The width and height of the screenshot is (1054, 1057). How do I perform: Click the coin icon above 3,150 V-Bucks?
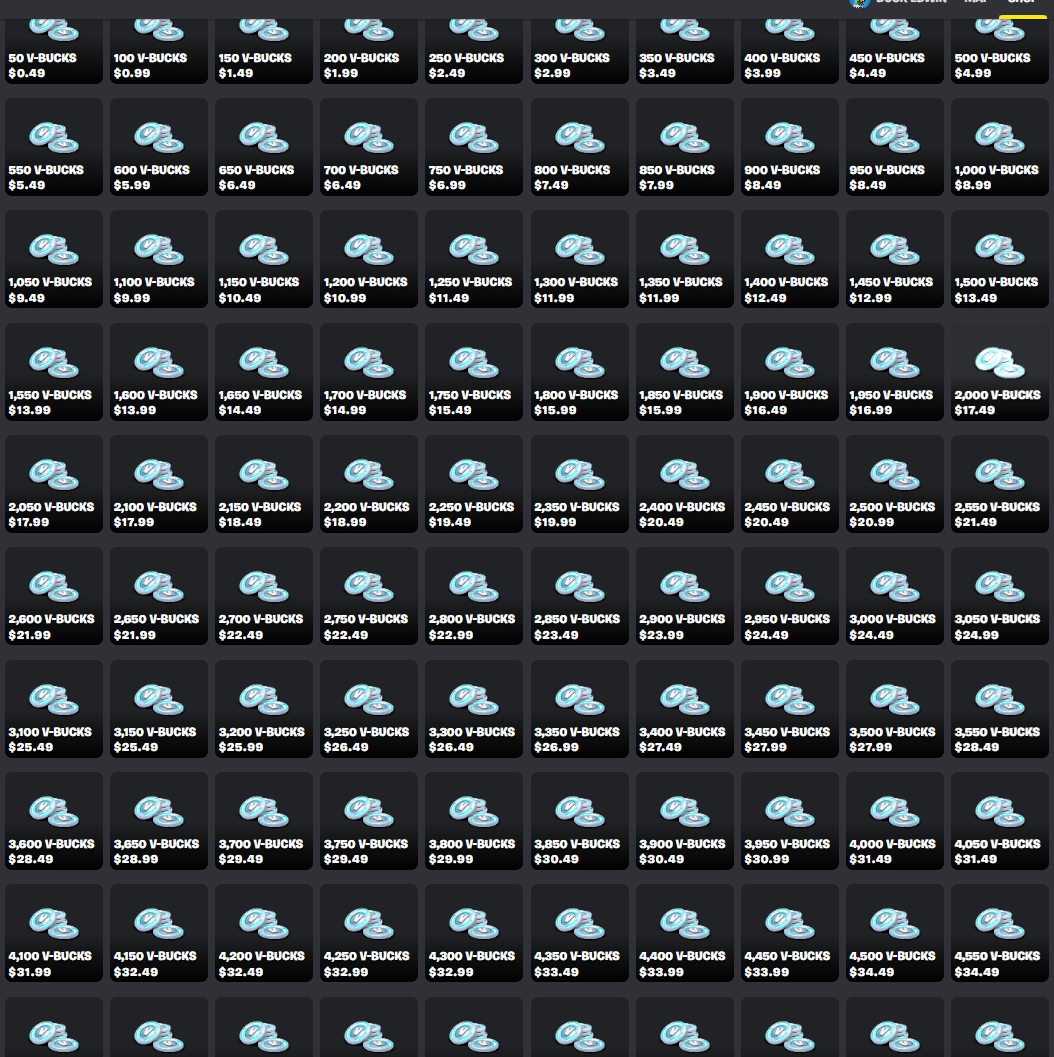158,699
